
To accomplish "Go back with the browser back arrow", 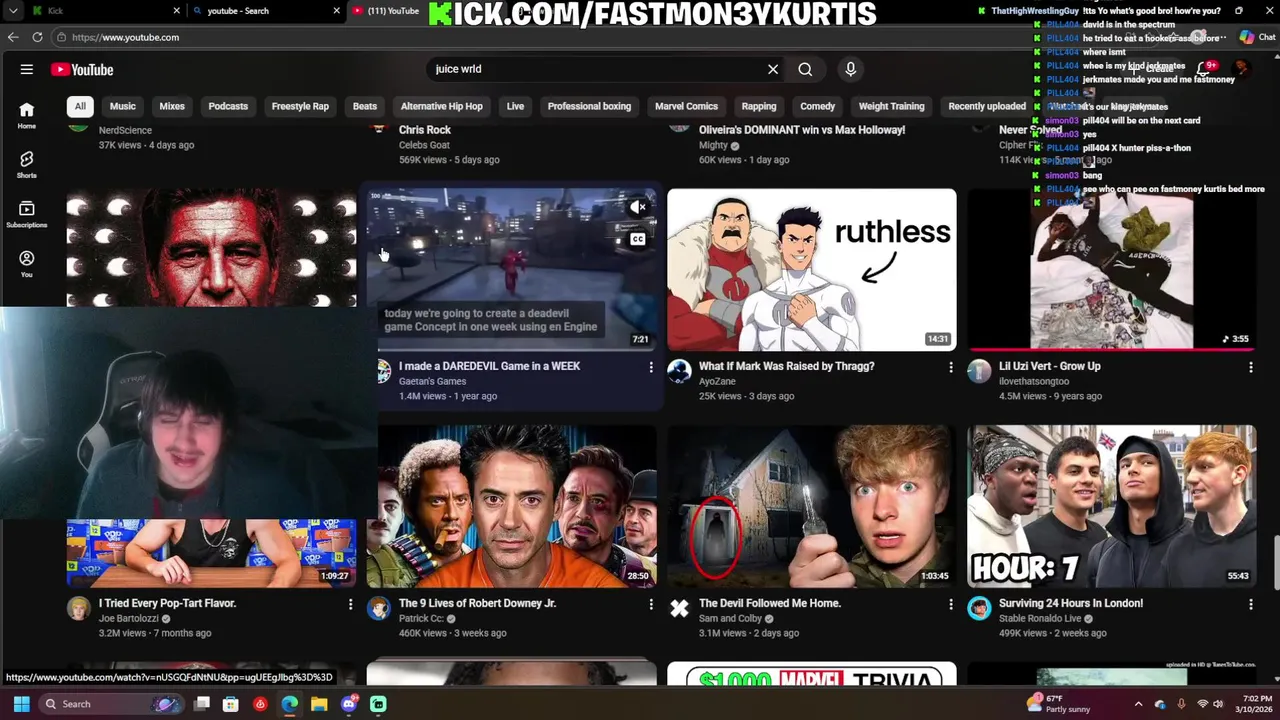I will [13, 37].
